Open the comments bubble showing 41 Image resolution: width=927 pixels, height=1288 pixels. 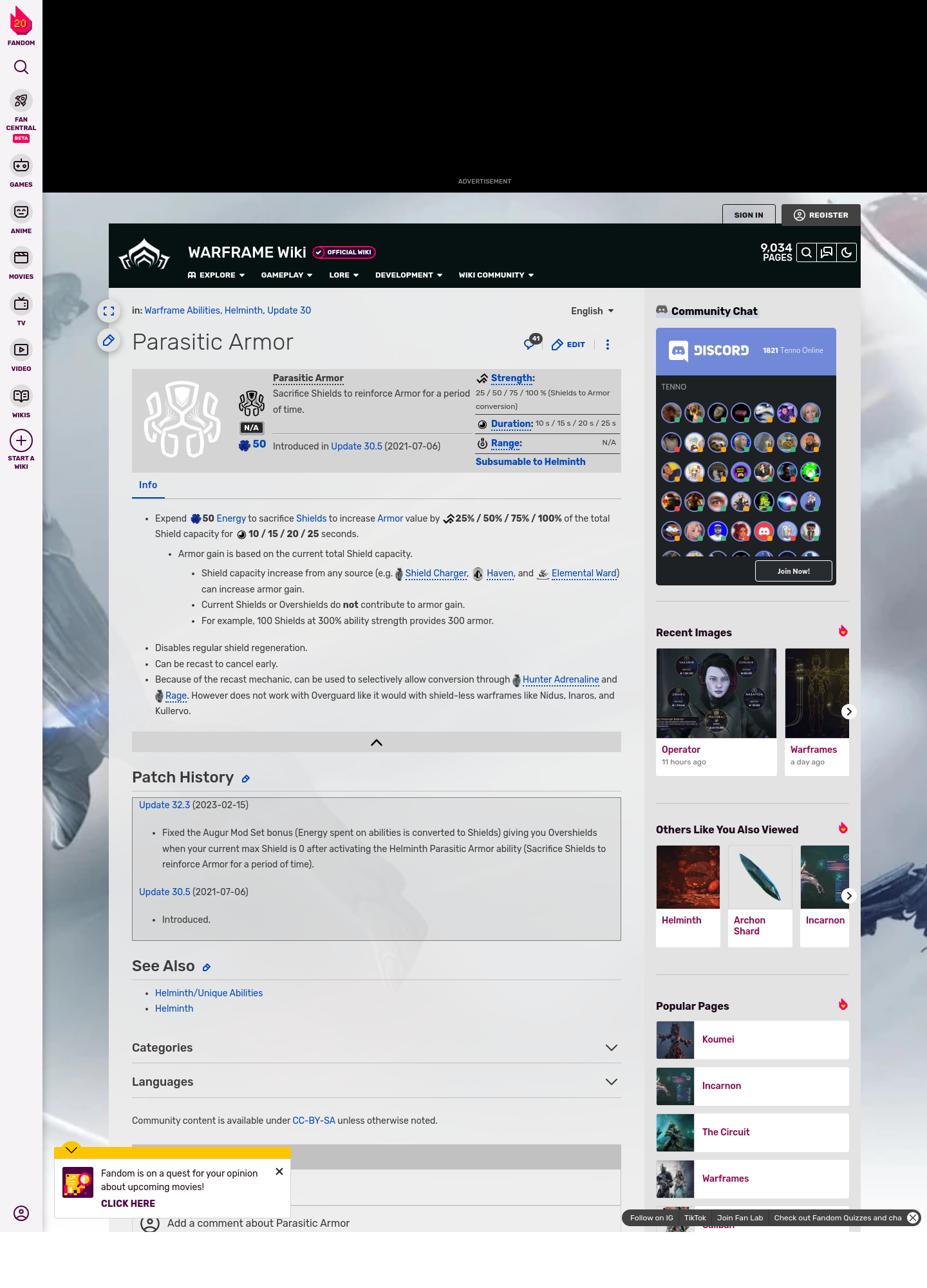(532, 342)
